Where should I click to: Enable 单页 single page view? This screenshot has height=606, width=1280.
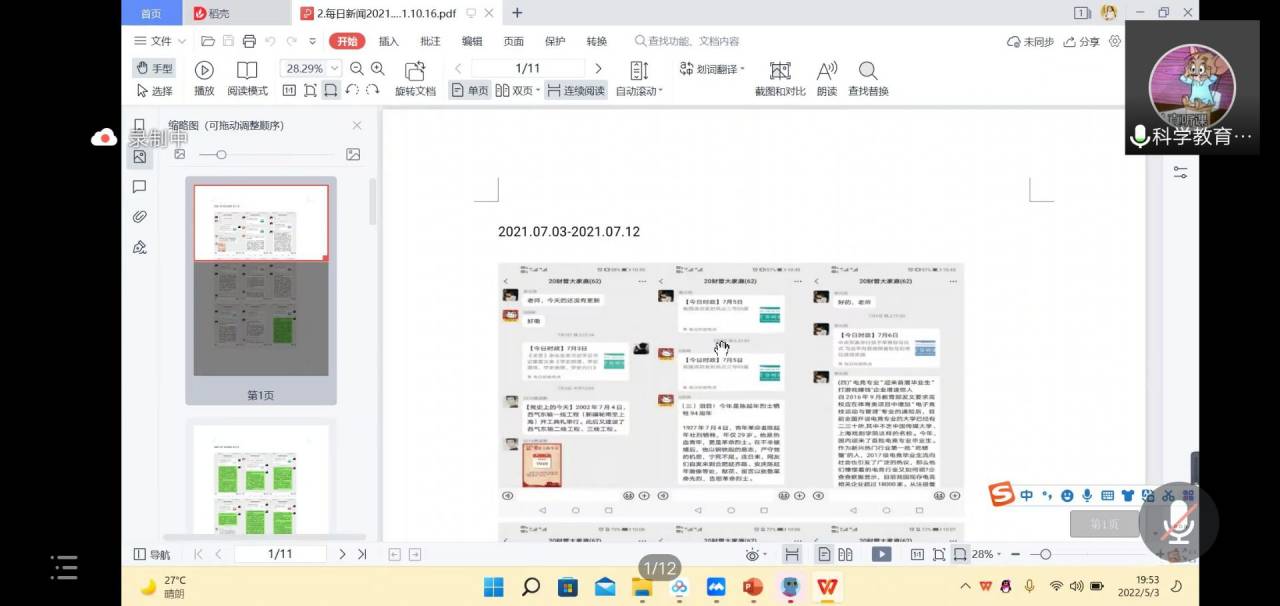pyautogui.click(x=469, y=91)
